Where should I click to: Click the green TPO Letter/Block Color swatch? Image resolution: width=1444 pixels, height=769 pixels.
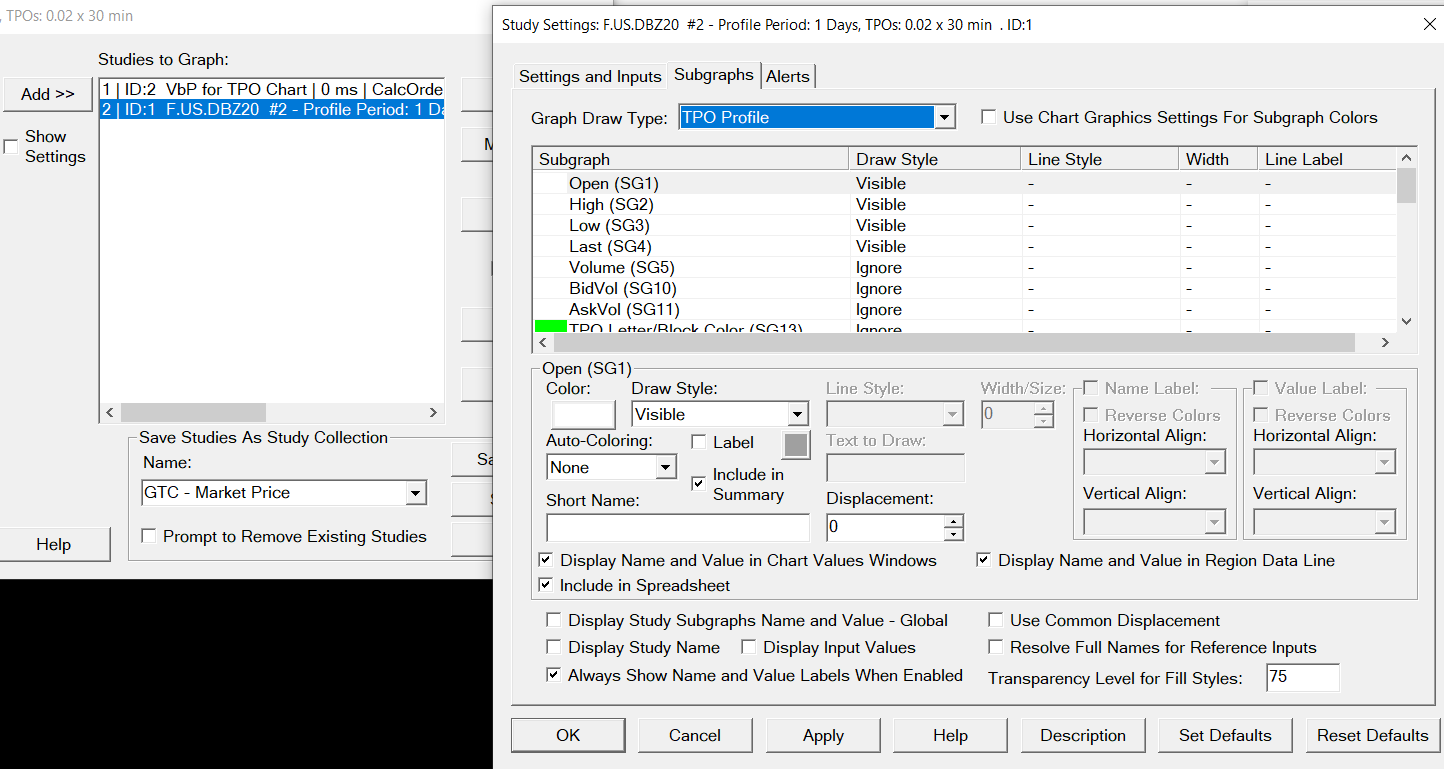point(550,326)
